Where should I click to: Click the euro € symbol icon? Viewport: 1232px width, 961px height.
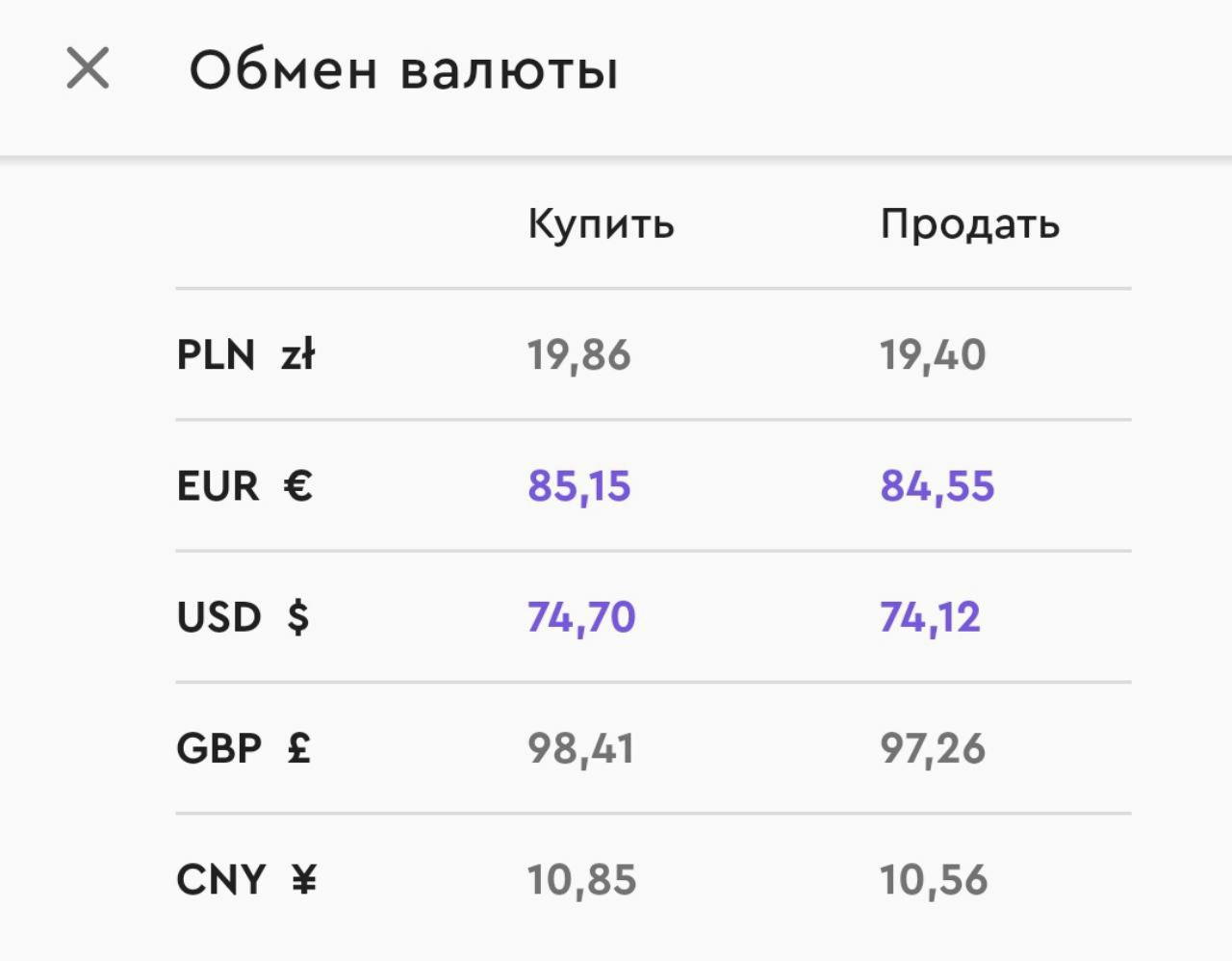(298, 486)
